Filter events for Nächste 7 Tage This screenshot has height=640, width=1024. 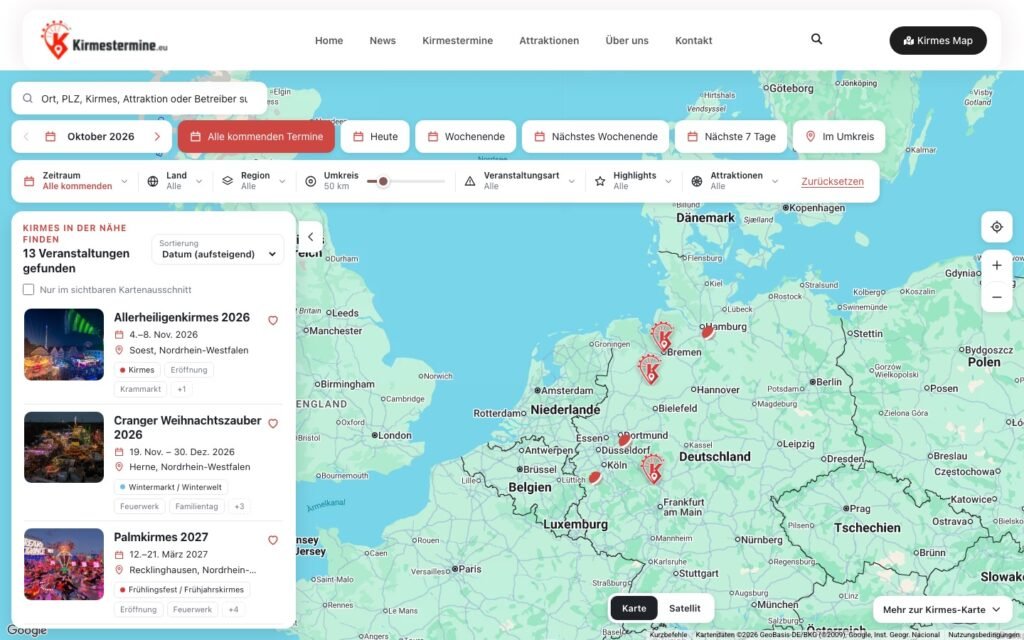point(731,136)
